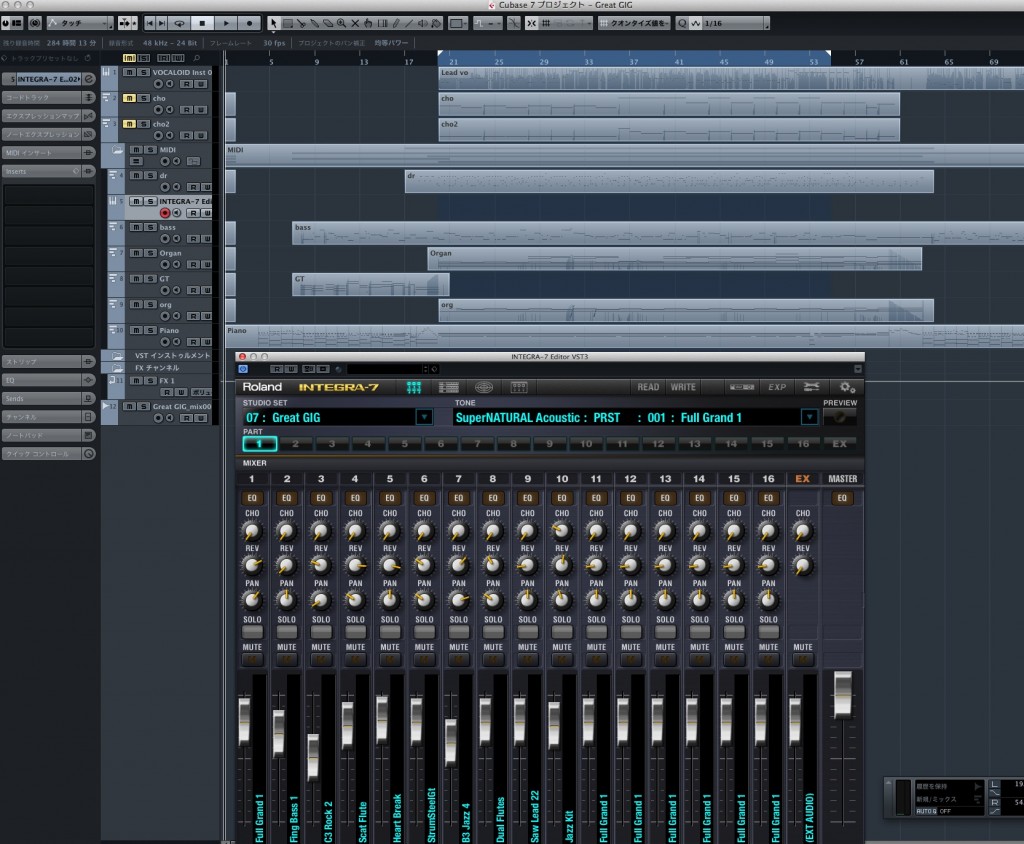Select the Object Selection arrow tool
Image resolution: width=1024 pixels, height=844 pixels.
pyautogui.click(x=274, y=23)
